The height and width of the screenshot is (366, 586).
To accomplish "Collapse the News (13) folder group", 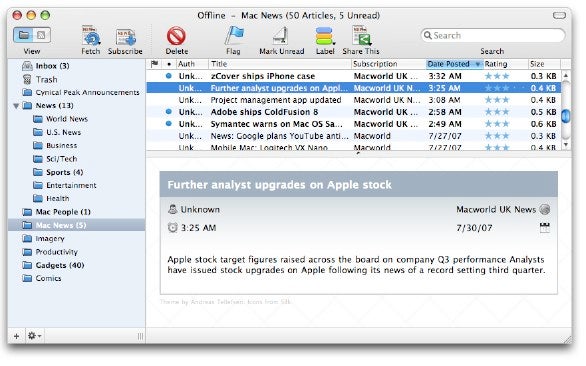I will 16,106.
